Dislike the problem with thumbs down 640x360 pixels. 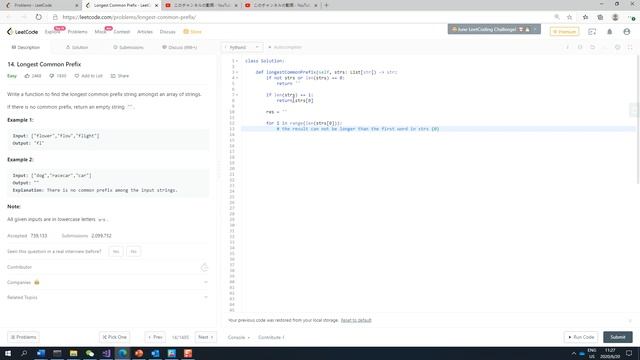[x=58, y=76]
